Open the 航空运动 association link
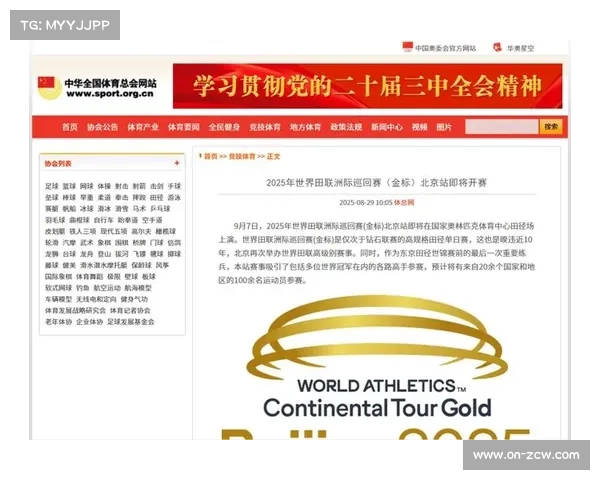 [107, 288]
